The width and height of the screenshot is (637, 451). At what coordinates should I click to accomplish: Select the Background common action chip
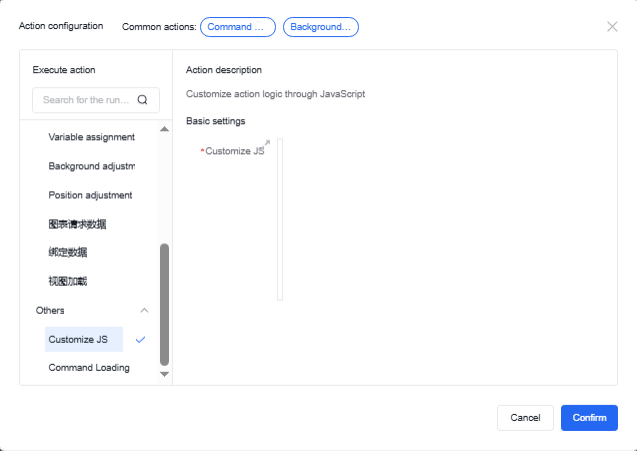320,27
